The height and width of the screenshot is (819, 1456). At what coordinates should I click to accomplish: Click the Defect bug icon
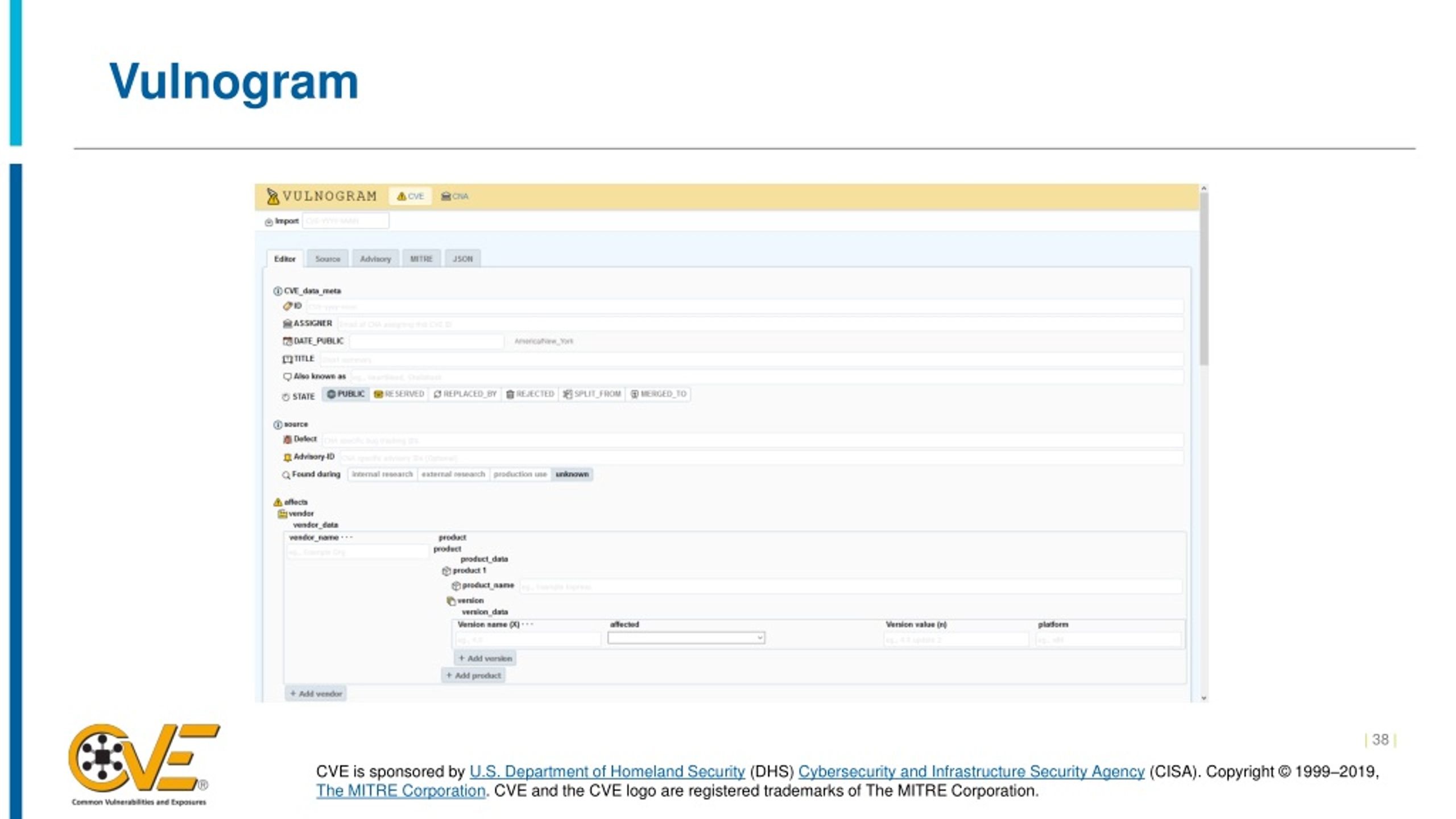click(288, 440)
